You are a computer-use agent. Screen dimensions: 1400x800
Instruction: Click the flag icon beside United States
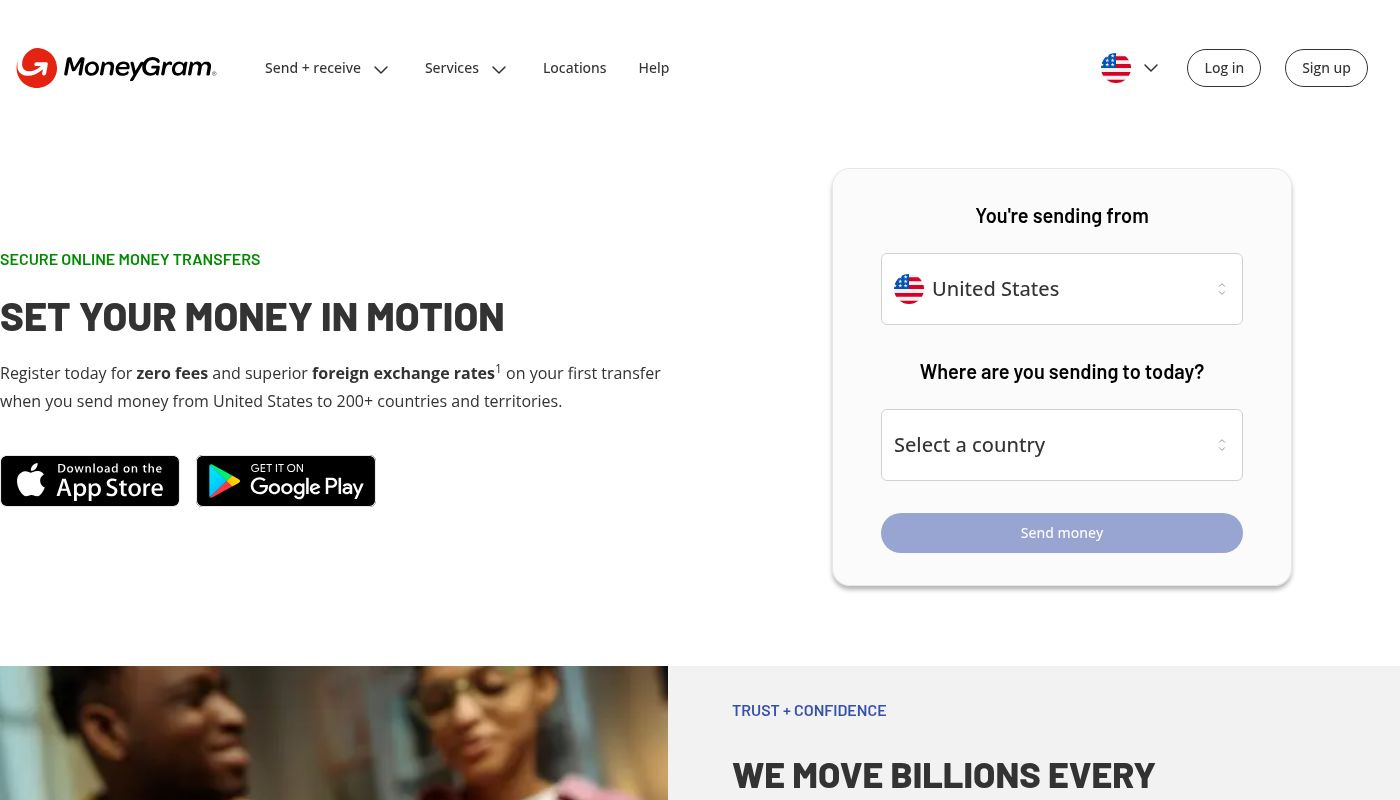click(909, 289)
